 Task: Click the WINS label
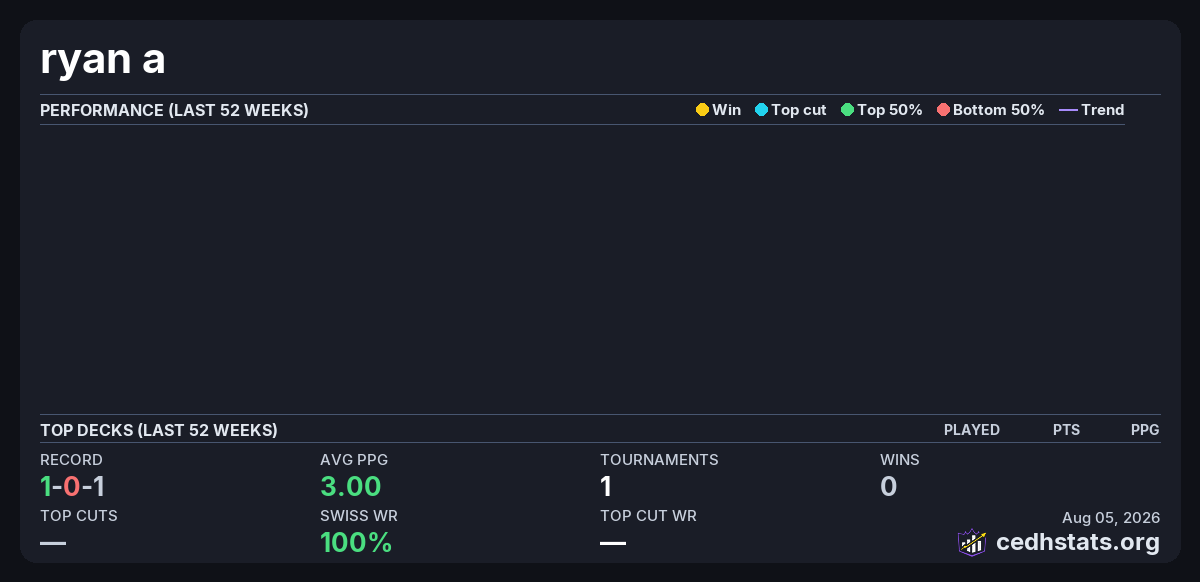(900, 460)
